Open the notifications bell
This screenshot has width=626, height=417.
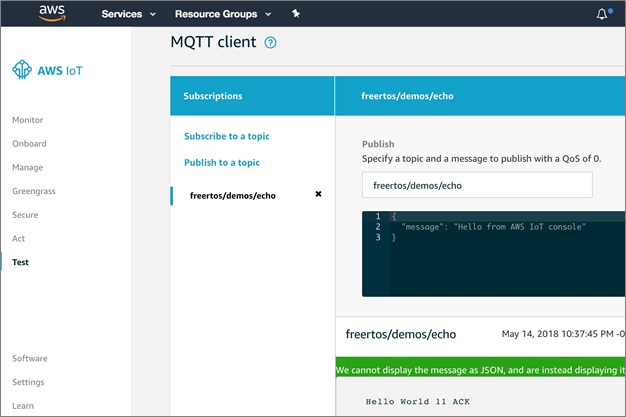[602, 14]
